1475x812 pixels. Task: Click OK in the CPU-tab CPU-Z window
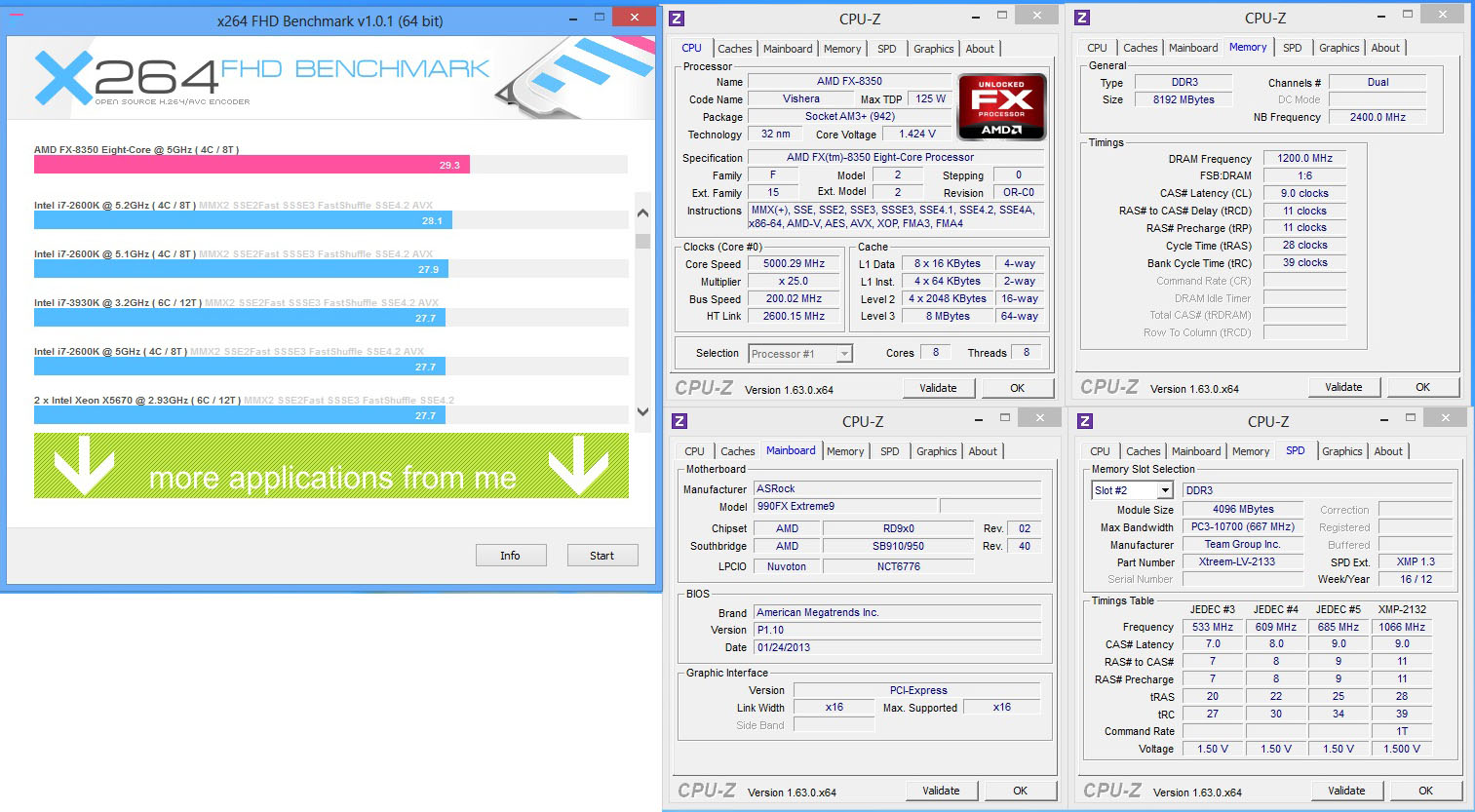coord(1017,388)
